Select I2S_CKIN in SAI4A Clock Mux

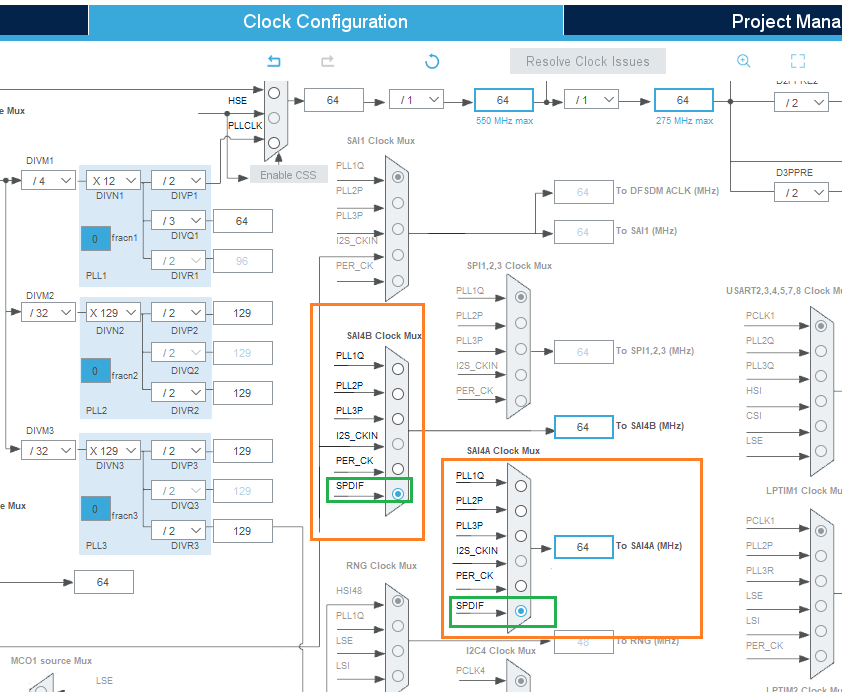click(521, 561)
